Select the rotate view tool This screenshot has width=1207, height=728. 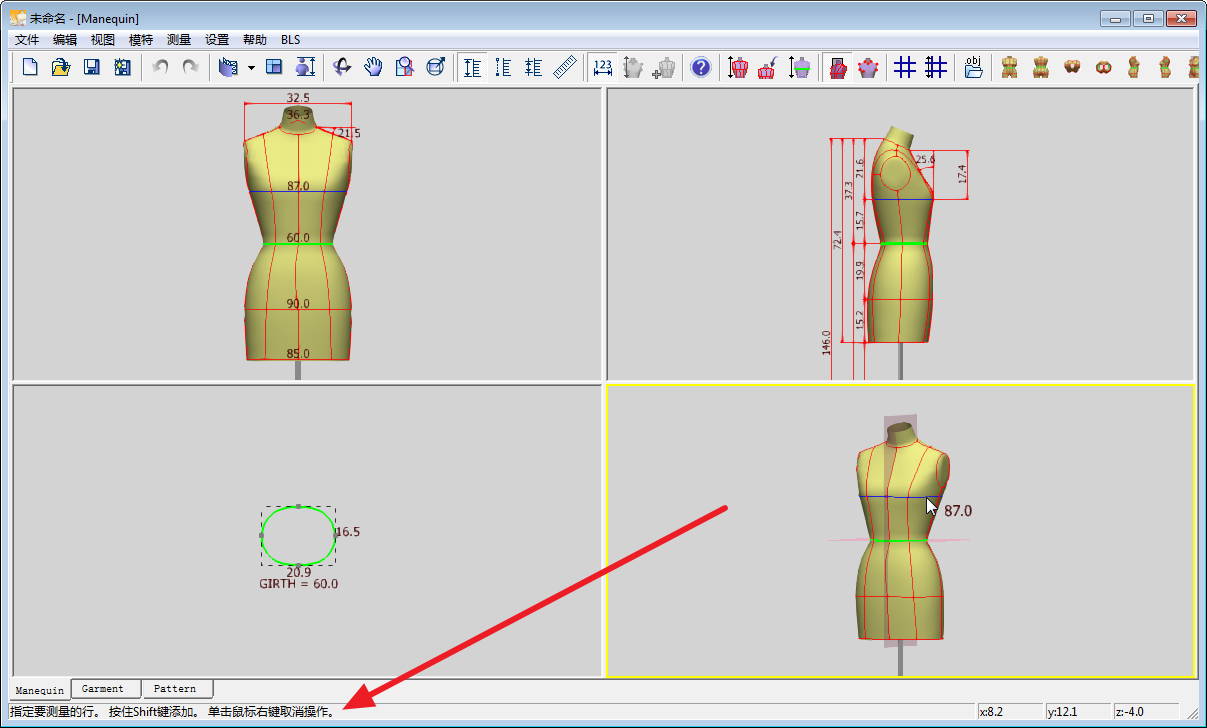pos(342,67)
